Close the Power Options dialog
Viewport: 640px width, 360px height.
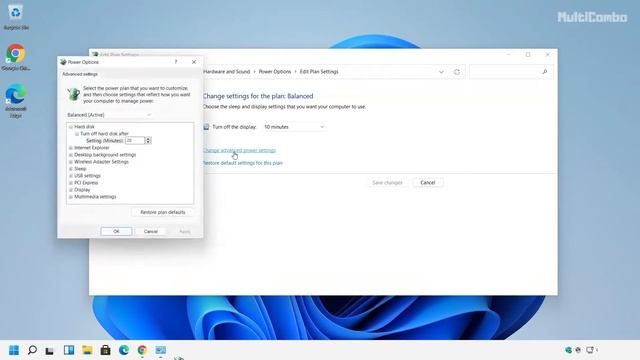pos(194,62)
